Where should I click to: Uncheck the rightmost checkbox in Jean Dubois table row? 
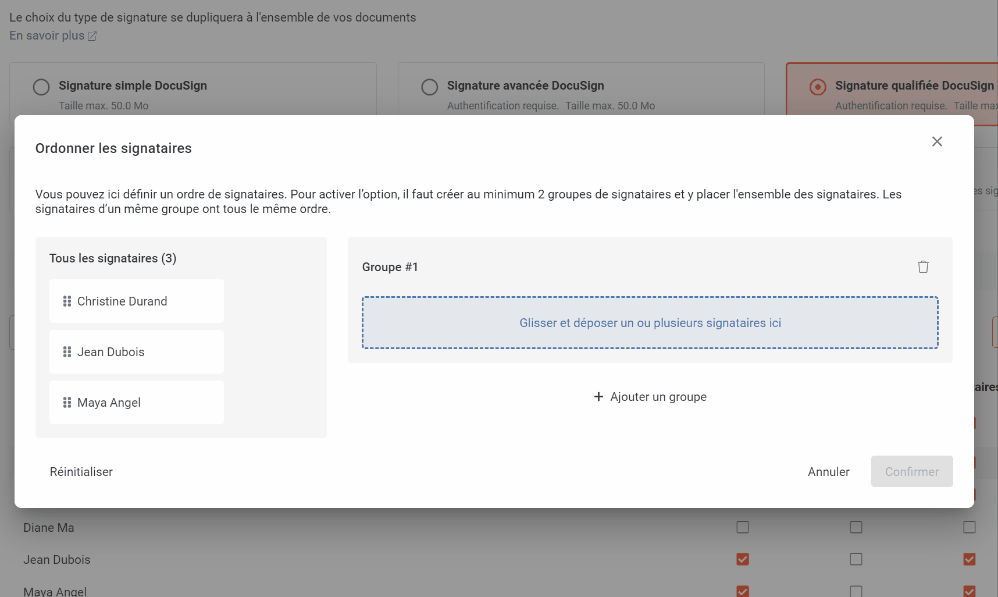pos(969,559)
